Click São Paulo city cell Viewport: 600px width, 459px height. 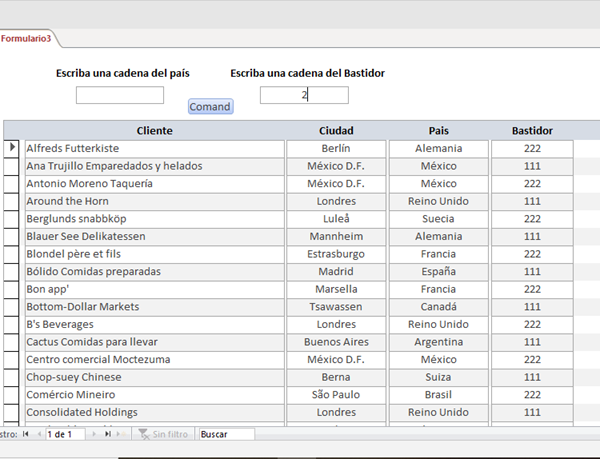click(336, 394)
